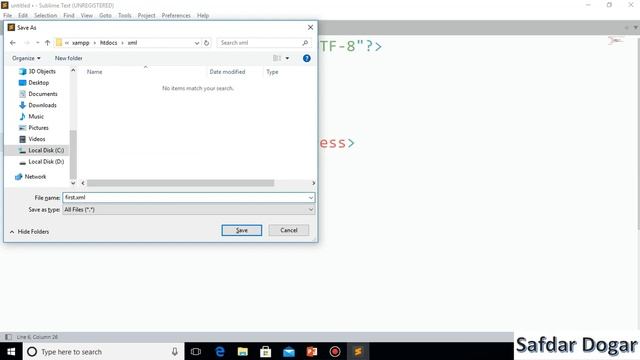
Task: Click the xampp breadcrumb segment
Action: click(x=80, y=43)
